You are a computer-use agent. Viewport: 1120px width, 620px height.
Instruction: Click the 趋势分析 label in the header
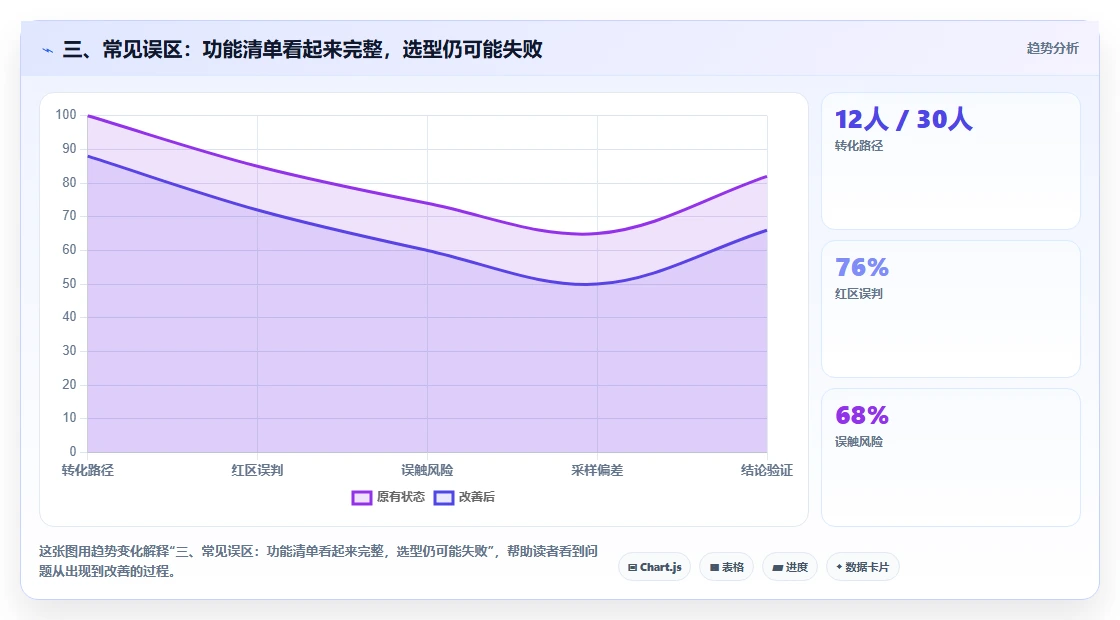[1052, 49]
